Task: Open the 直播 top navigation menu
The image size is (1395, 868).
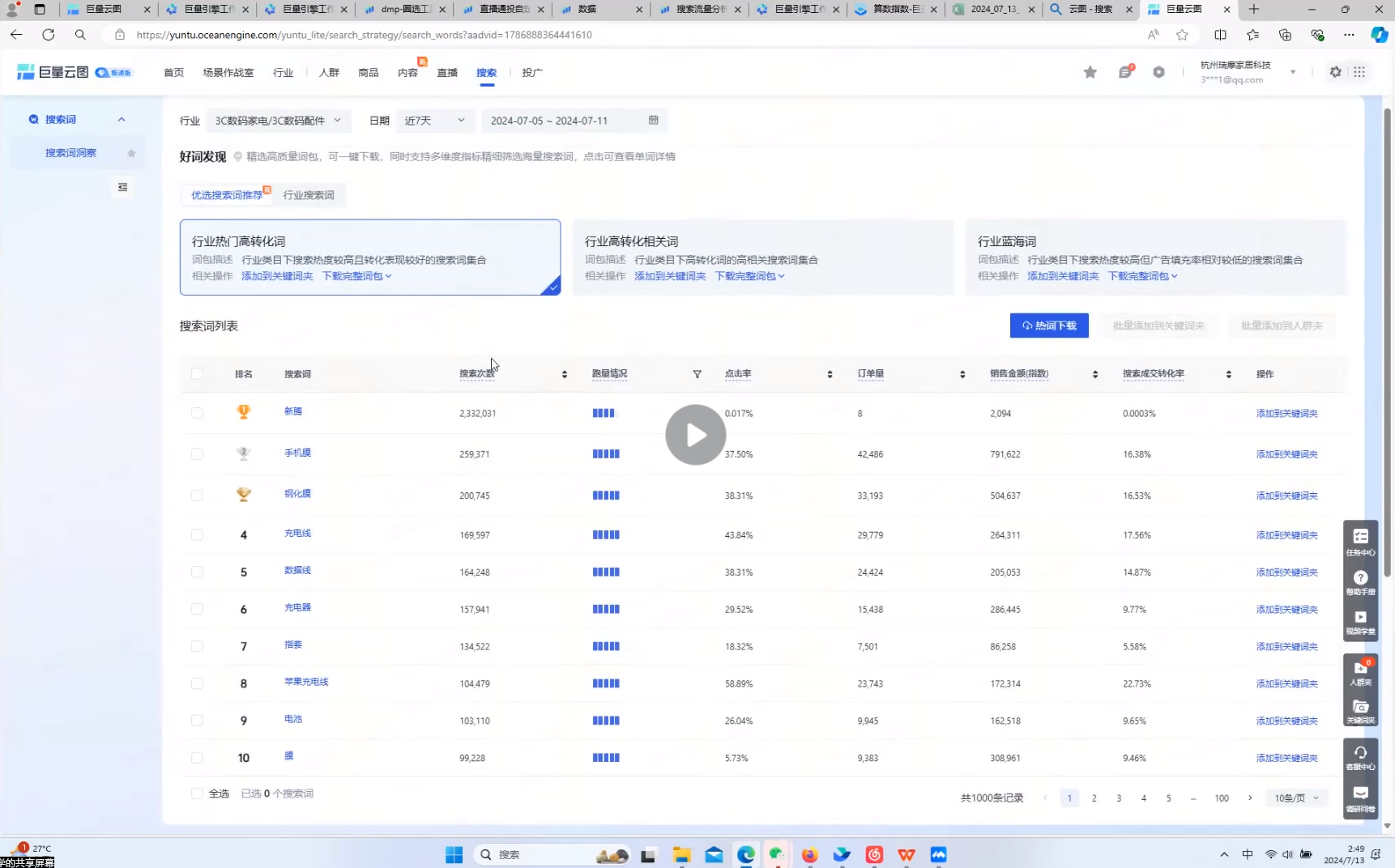Action: 447,73
